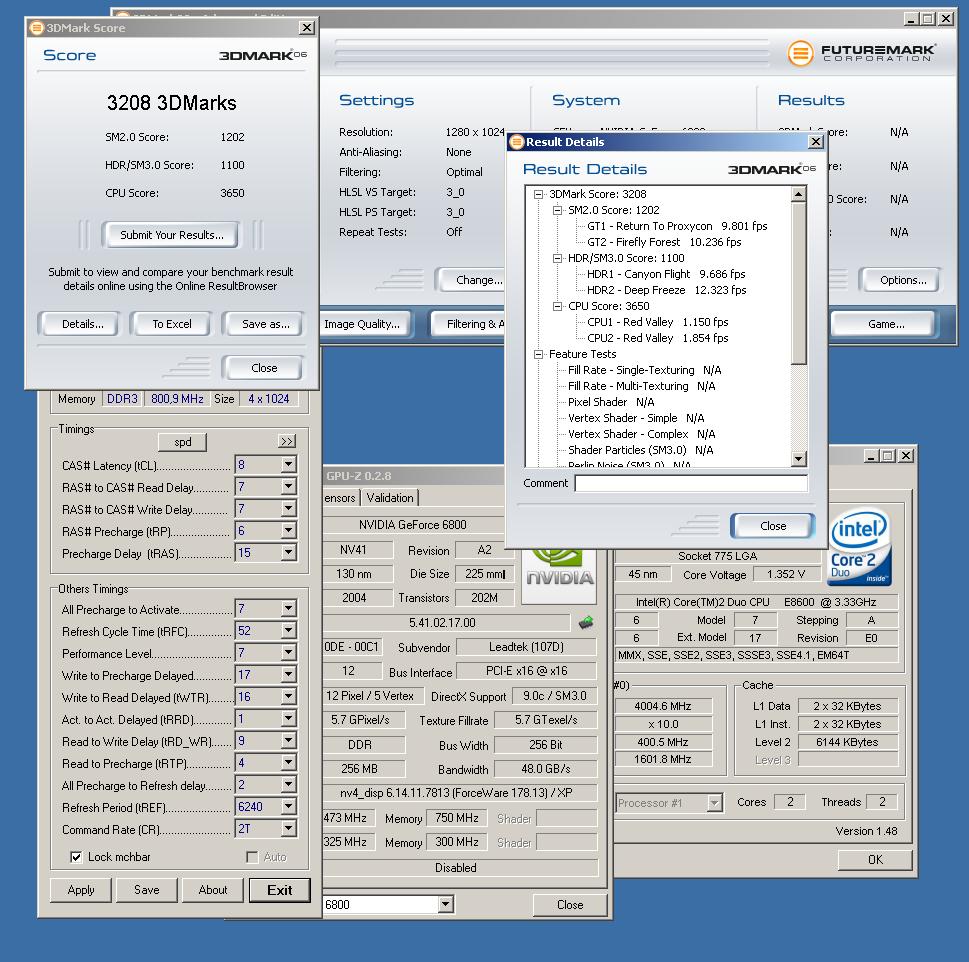Toggle the Lock mchbar checkbox

(76, 857)
